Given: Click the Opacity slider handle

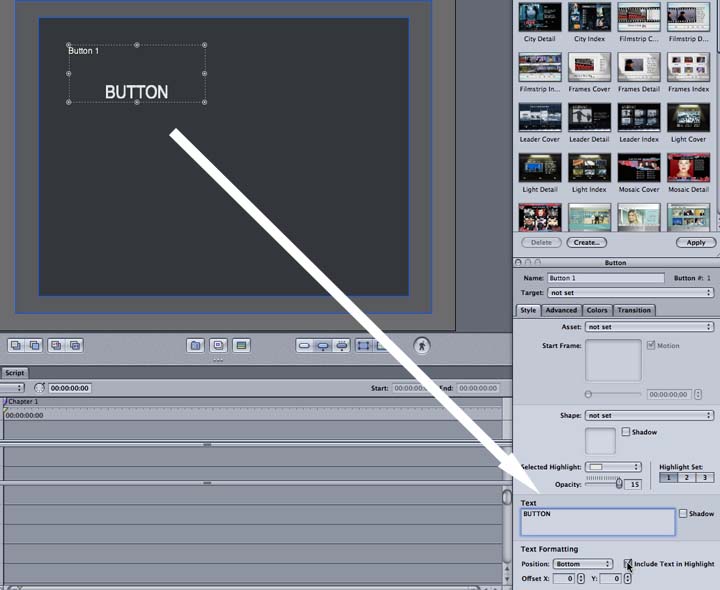Looking at the screenshot, I should point(619,483).
